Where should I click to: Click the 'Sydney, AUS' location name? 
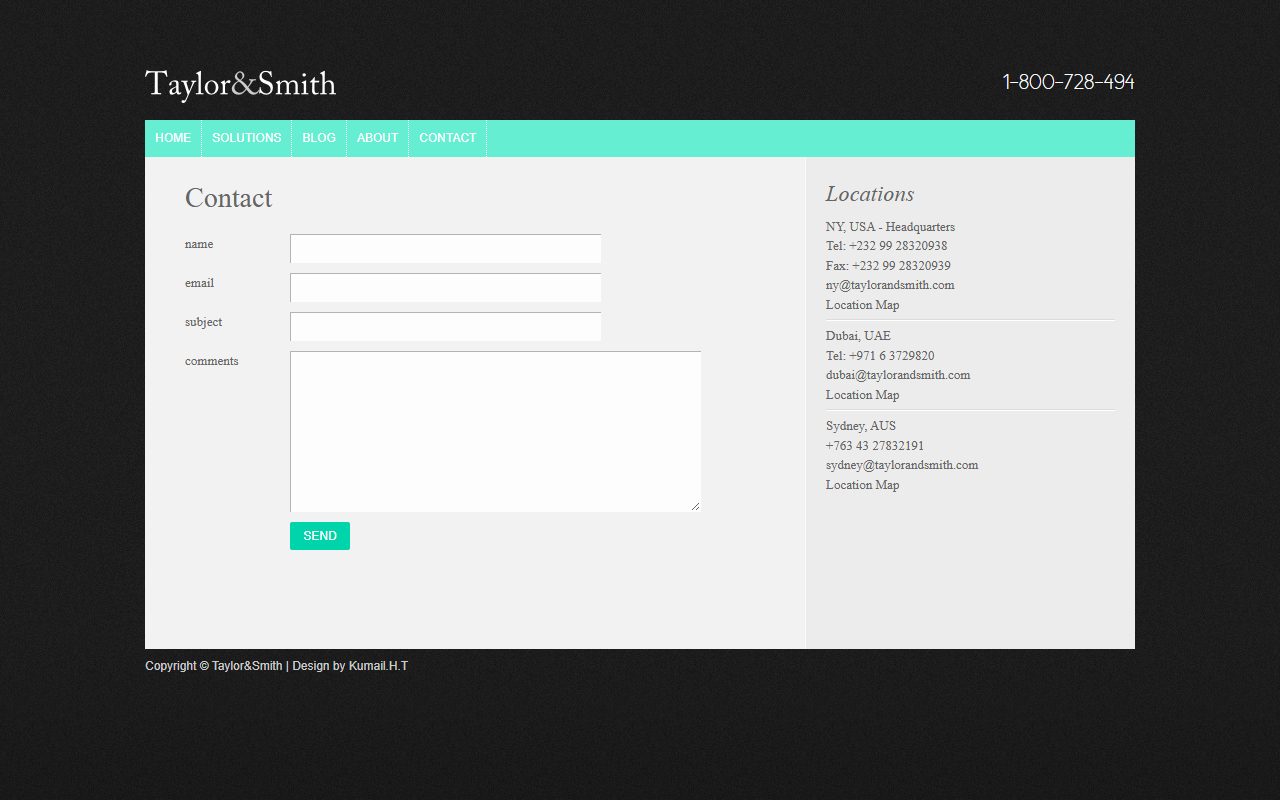coord(861,426)
